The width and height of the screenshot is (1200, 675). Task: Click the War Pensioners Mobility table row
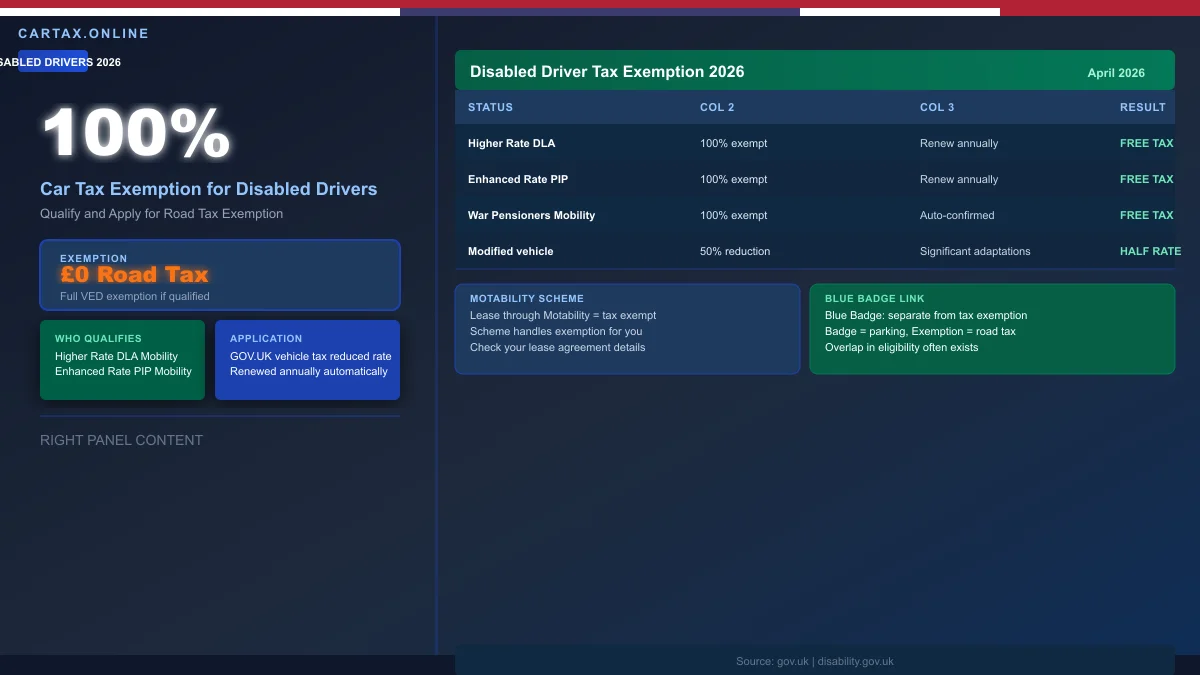pyautogui.click(x=815, y=215)
